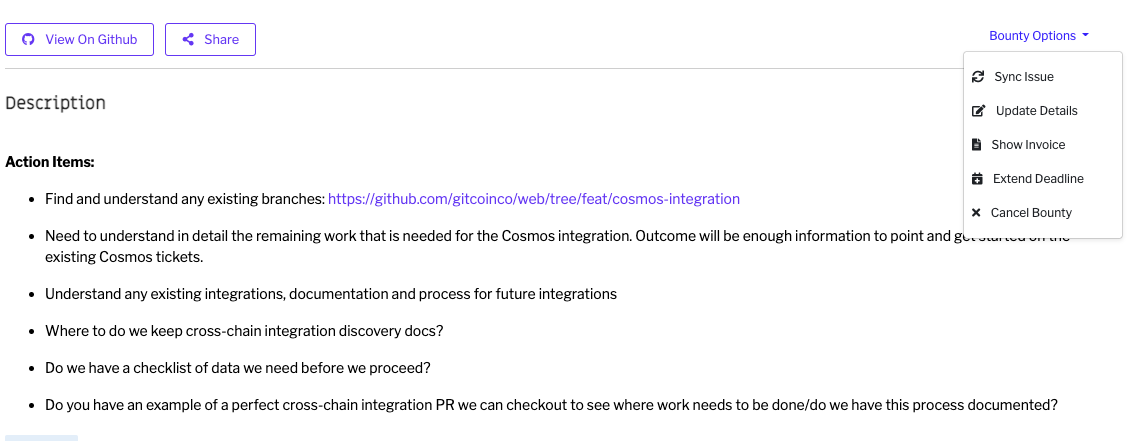Click the Description section heading
The width and height of the screenshot is (1141, 441).
[55, 103]
